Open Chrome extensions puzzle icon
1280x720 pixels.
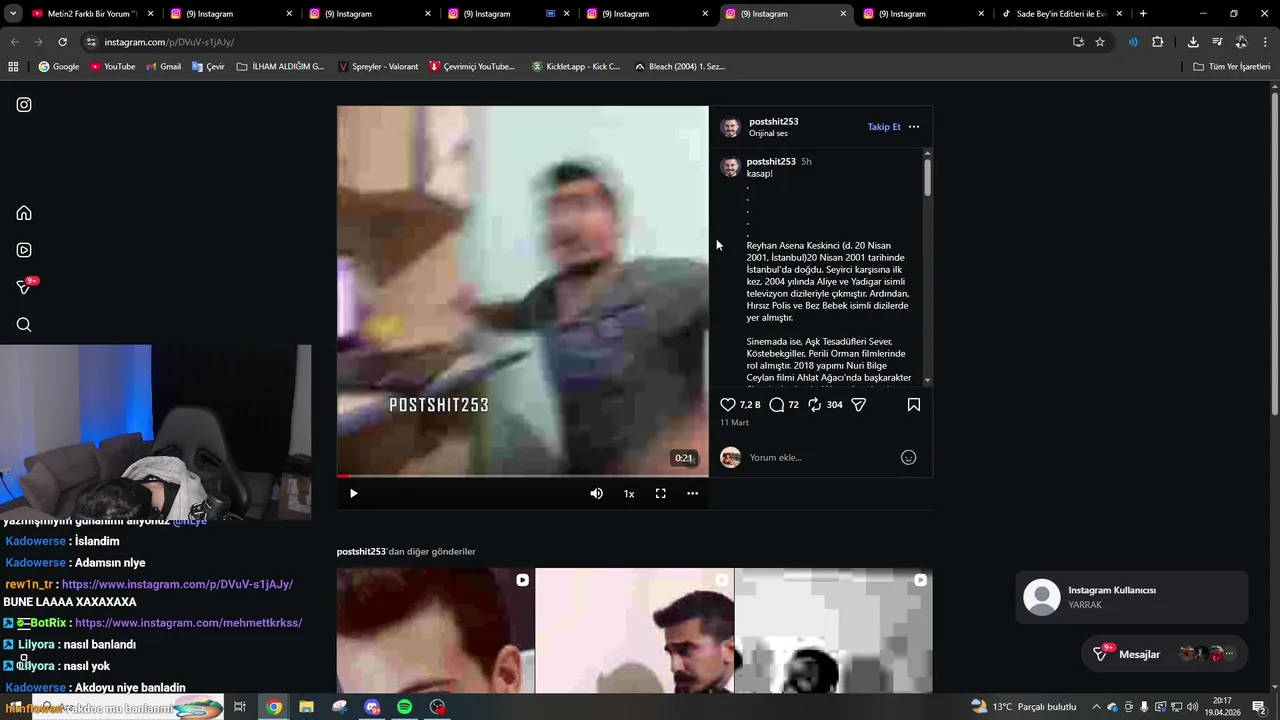pyautogui.click(x=1158, y=42)
